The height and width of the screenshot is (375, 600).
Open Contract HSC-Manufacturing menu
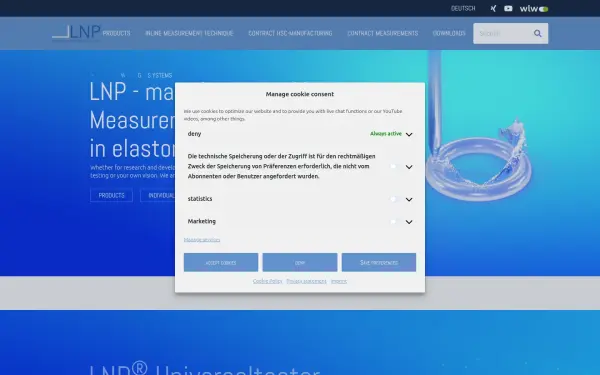[290, 33]
